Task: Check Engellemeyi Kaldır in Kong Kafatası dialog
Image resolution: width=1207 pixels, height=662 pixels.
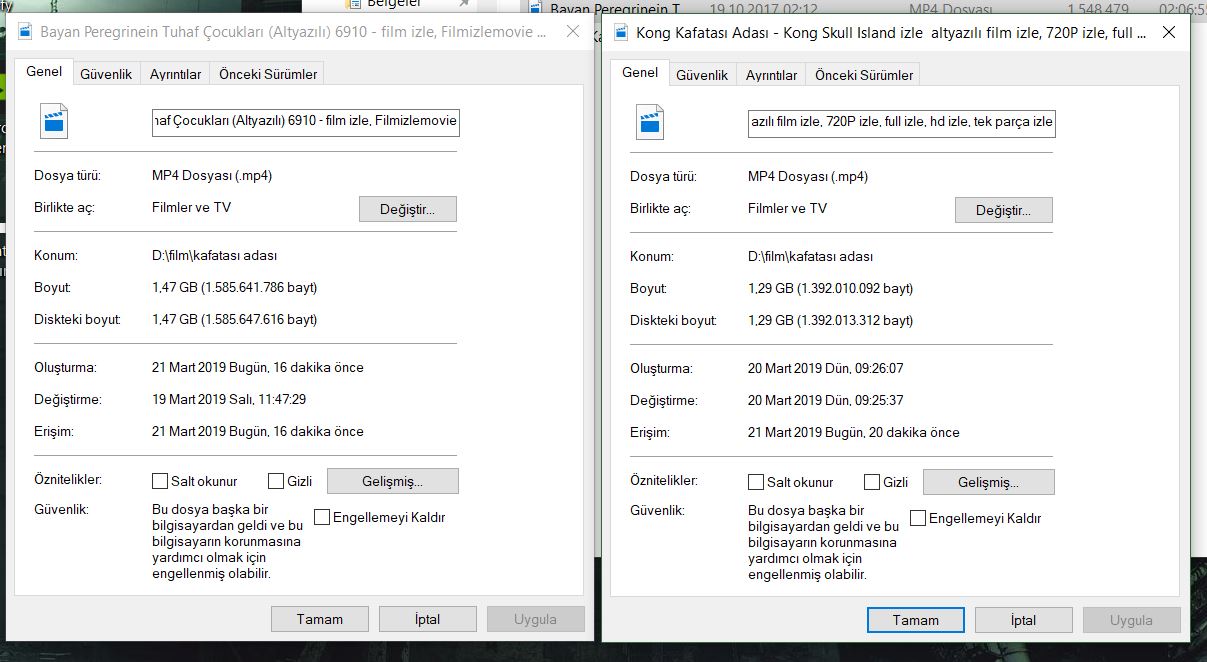Action: (918, 518)
